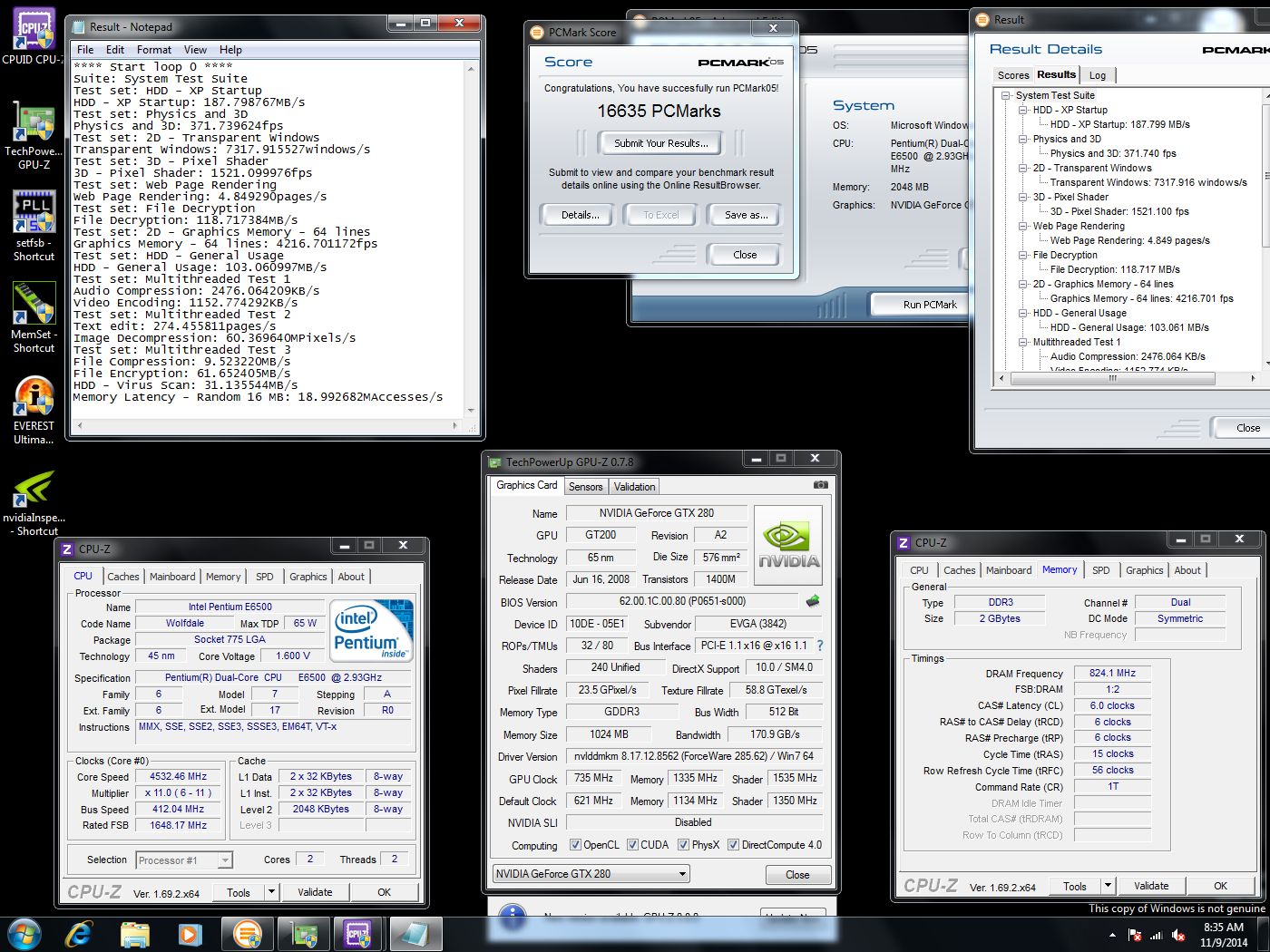
Task: Switch to the SPD tab in the Memory CPU-Z window
Action: click(x=1100, y=570)
